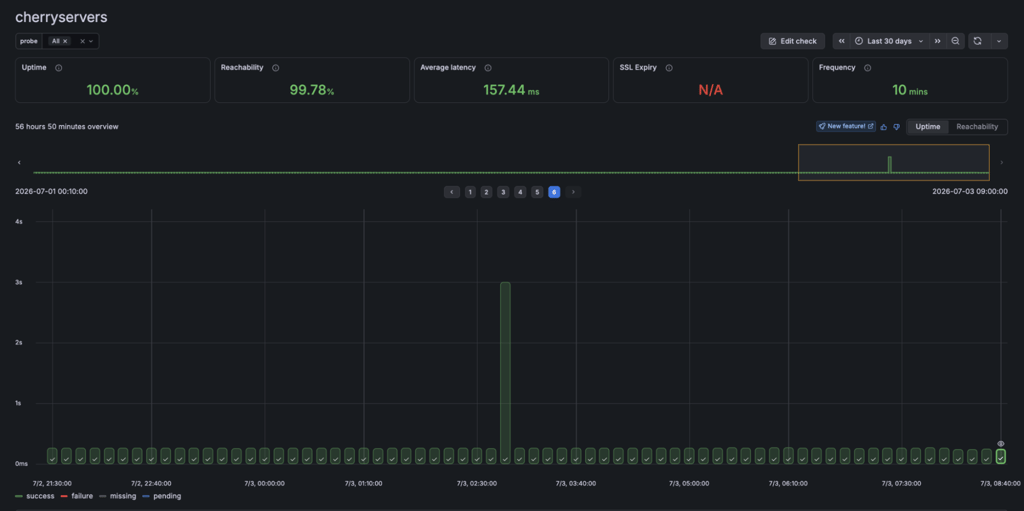Go to timeline page 3
1024x511 pixels.
(503, 192)
